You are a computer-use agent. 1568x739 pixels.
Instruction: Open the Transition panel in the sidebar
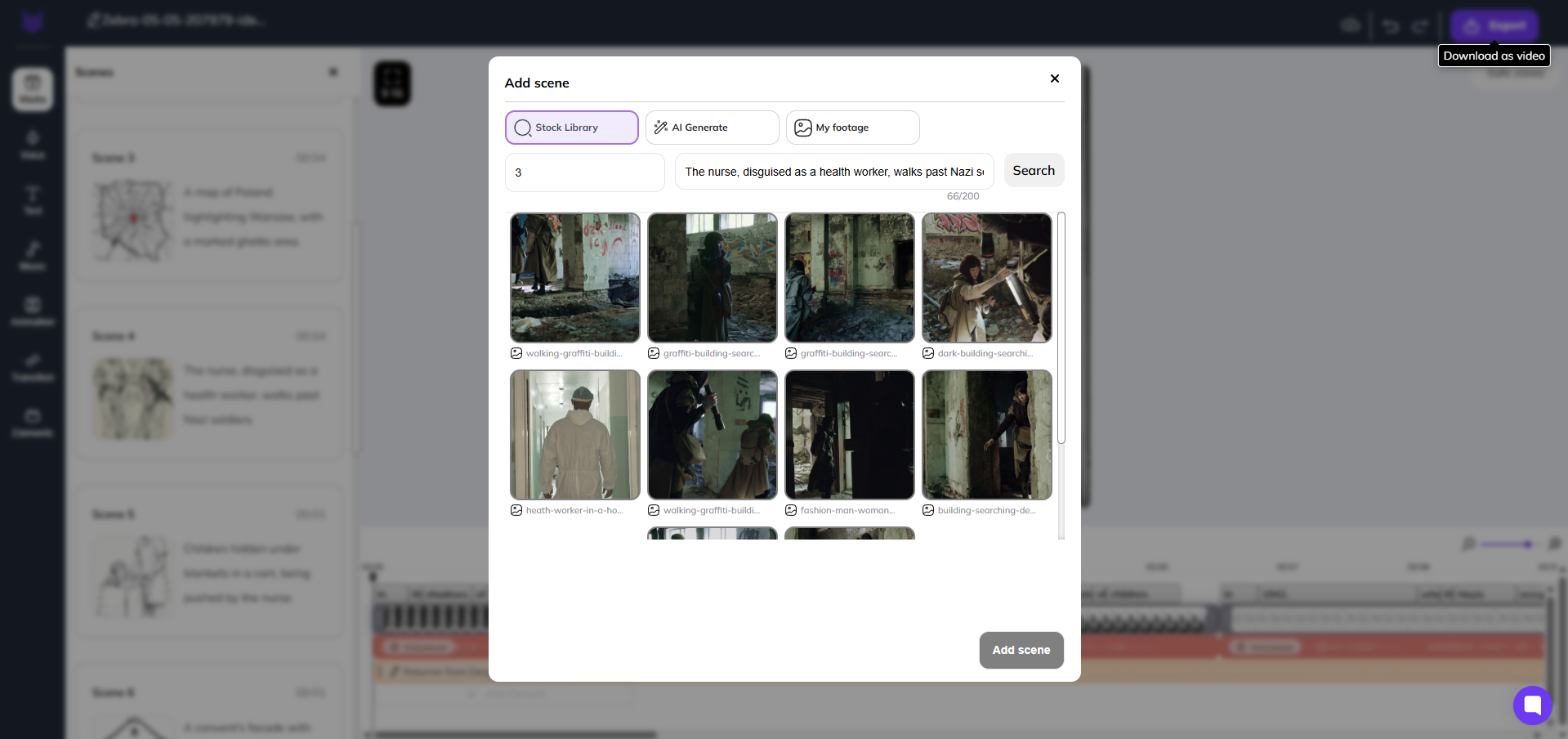33,367
